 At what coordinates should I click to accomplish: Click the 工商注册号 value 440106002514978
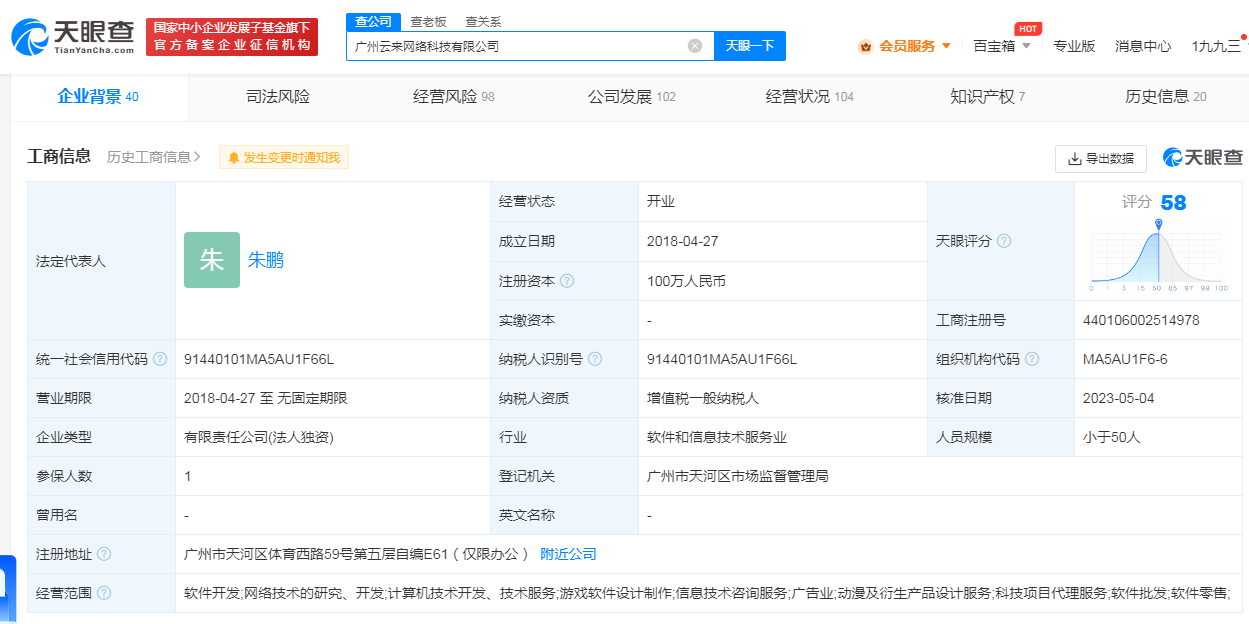1141,320
